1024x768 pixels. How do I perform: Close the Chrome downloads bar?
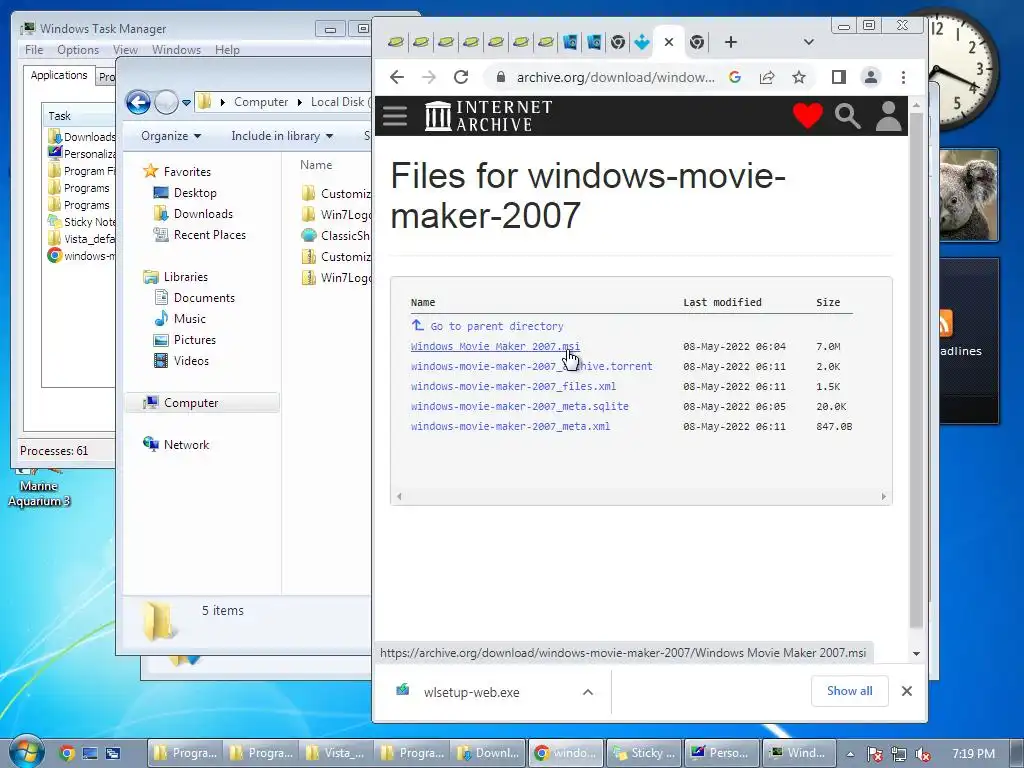point(906,691)
